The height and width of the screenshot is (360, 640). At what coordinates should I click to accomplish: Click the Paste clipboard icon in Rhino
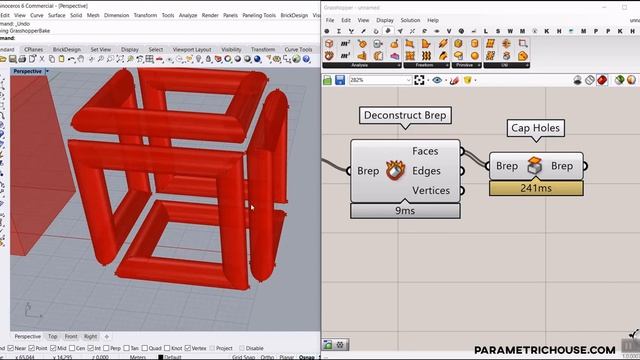[x=61, y=59]
